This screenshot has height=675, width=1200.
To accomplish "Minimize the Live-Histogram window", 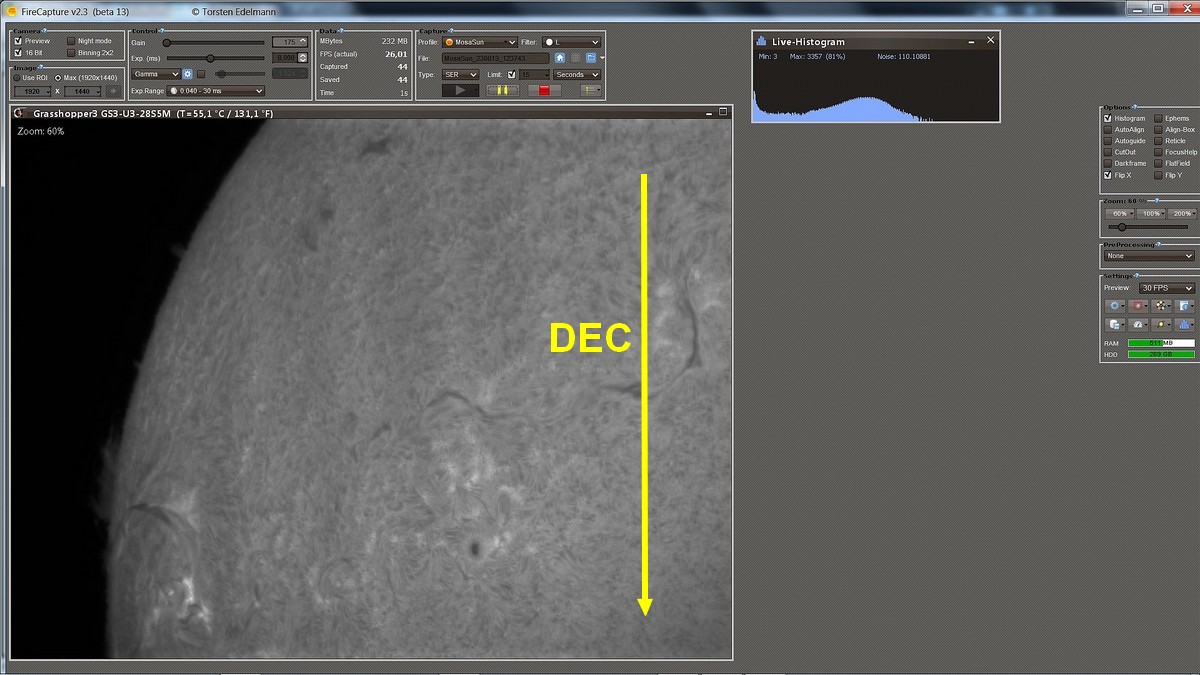I will (x=970, y=41).
